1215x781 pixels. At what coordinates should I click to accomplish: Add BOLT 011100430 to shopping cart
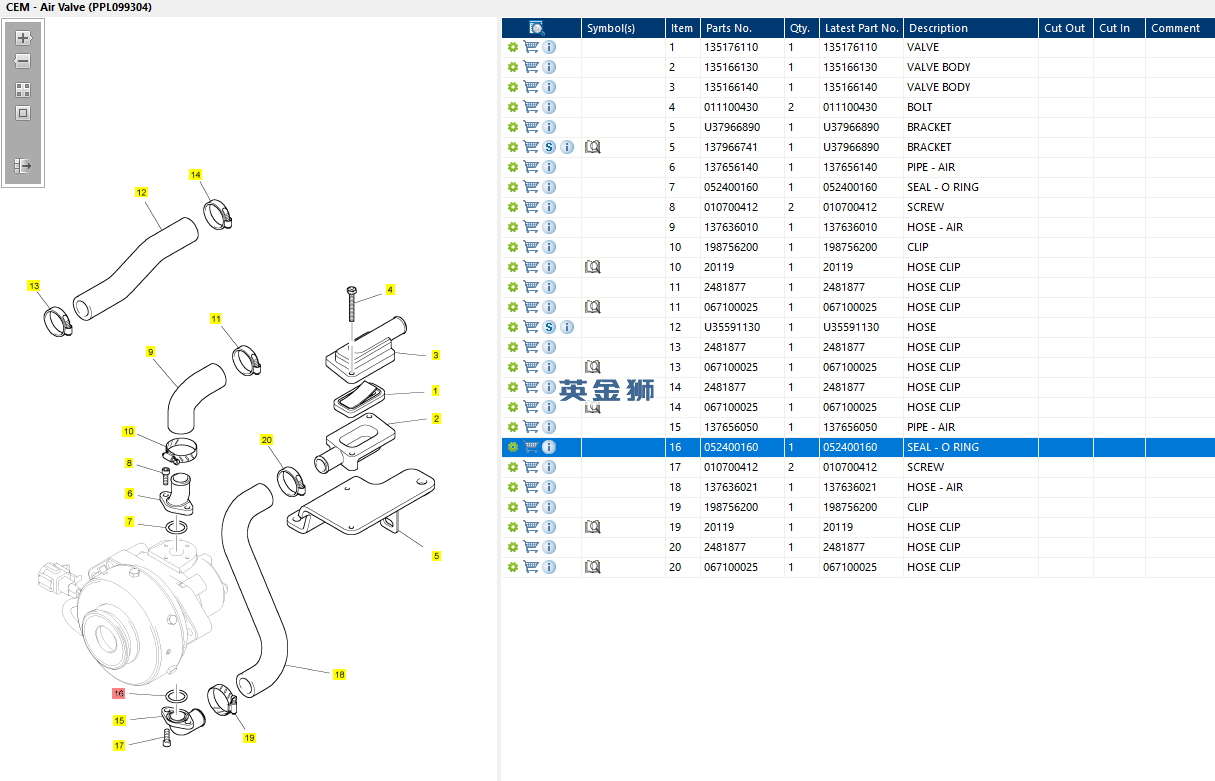(531, 107)
